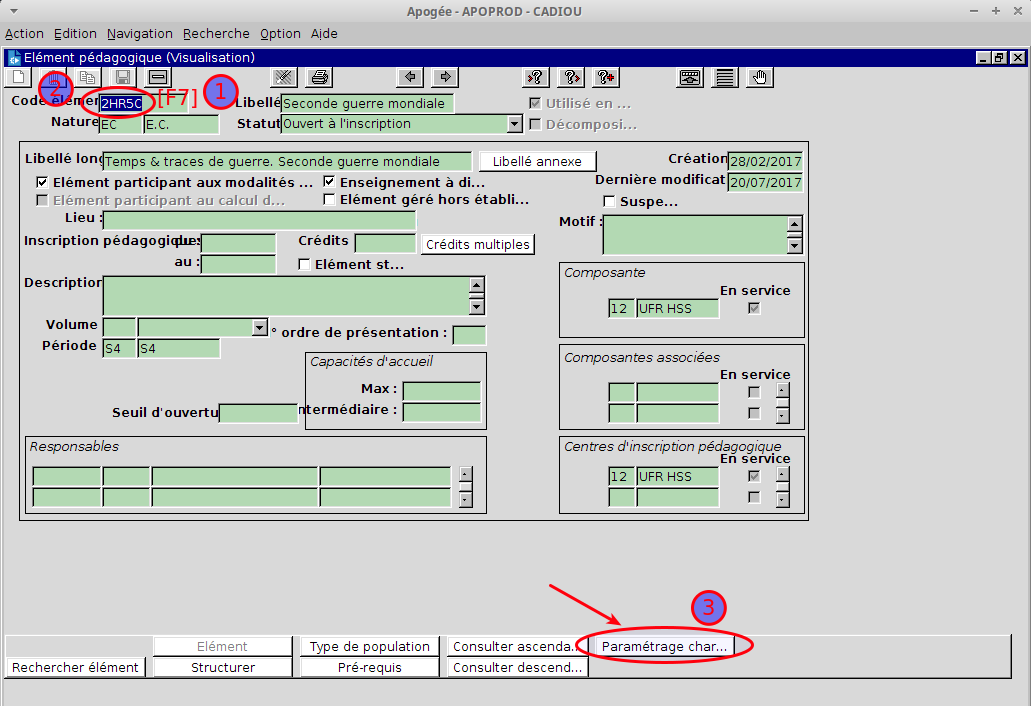Check the 'Elément géré hors établi...' box
The height and width of the screenshot is (706, 1031).
330,200
